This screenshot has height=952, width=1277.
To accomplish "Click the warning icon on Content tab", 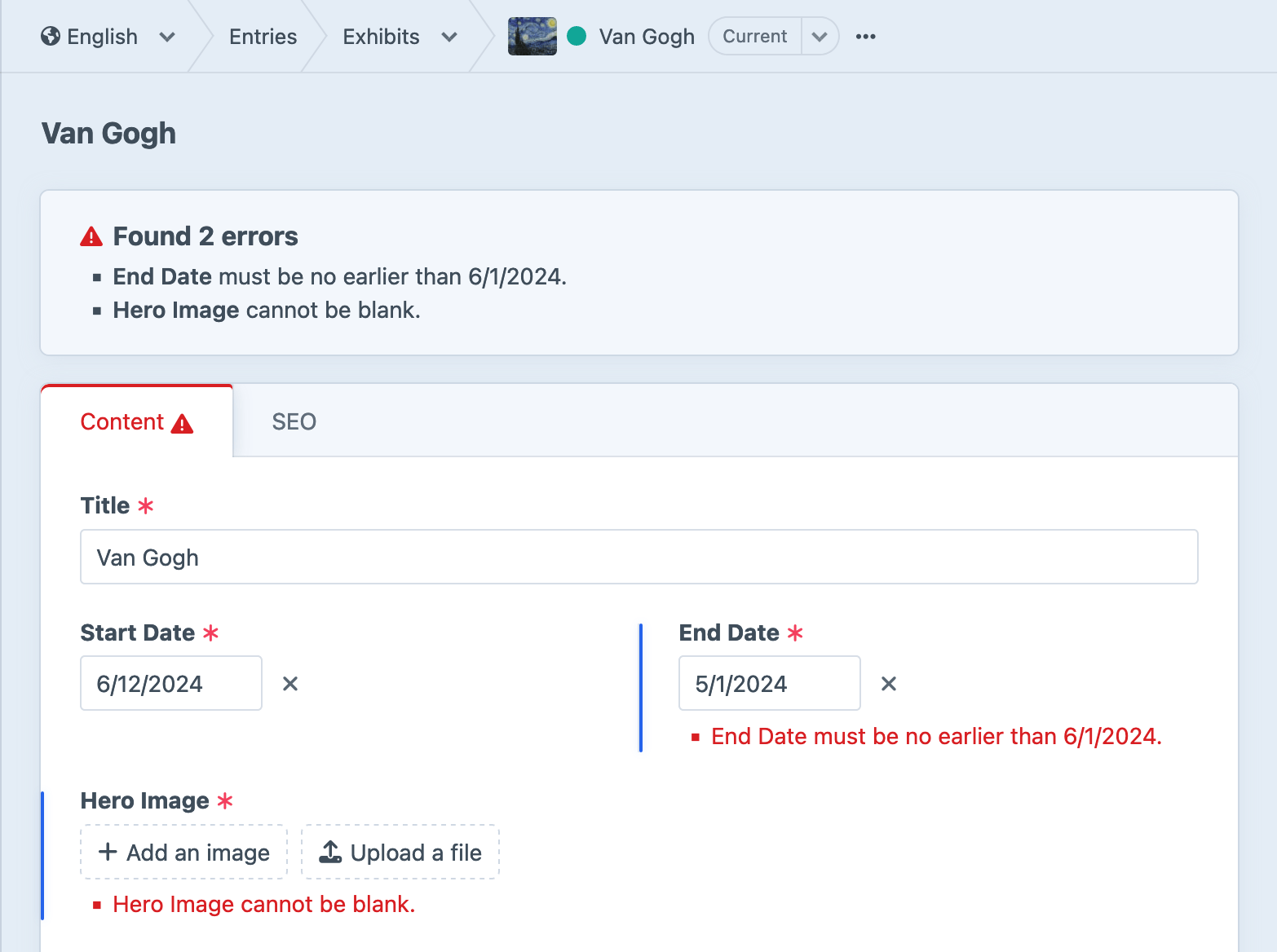I will [182, 423].
